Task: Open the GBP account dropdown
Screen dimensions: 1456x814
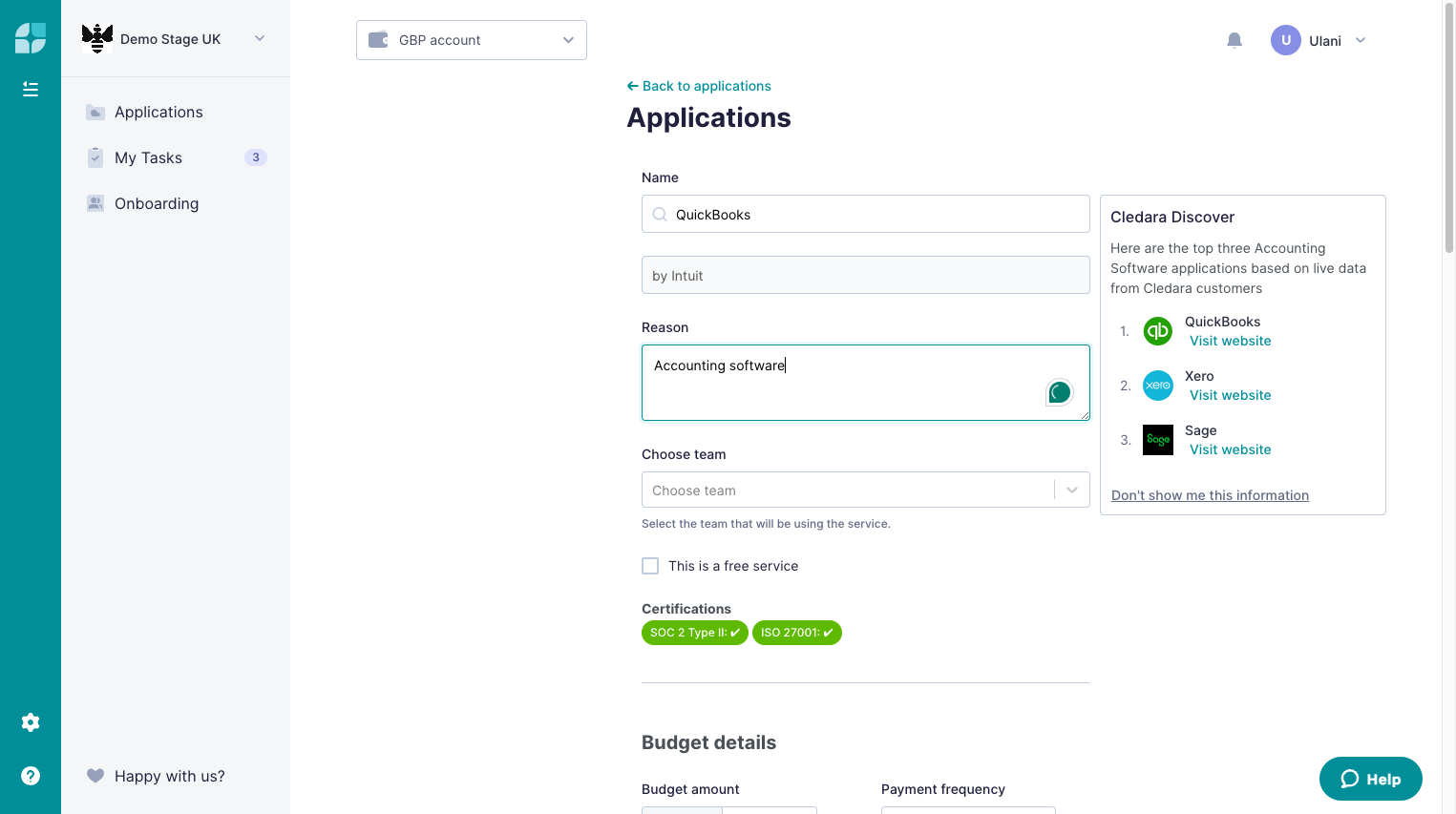Action: 472,40
